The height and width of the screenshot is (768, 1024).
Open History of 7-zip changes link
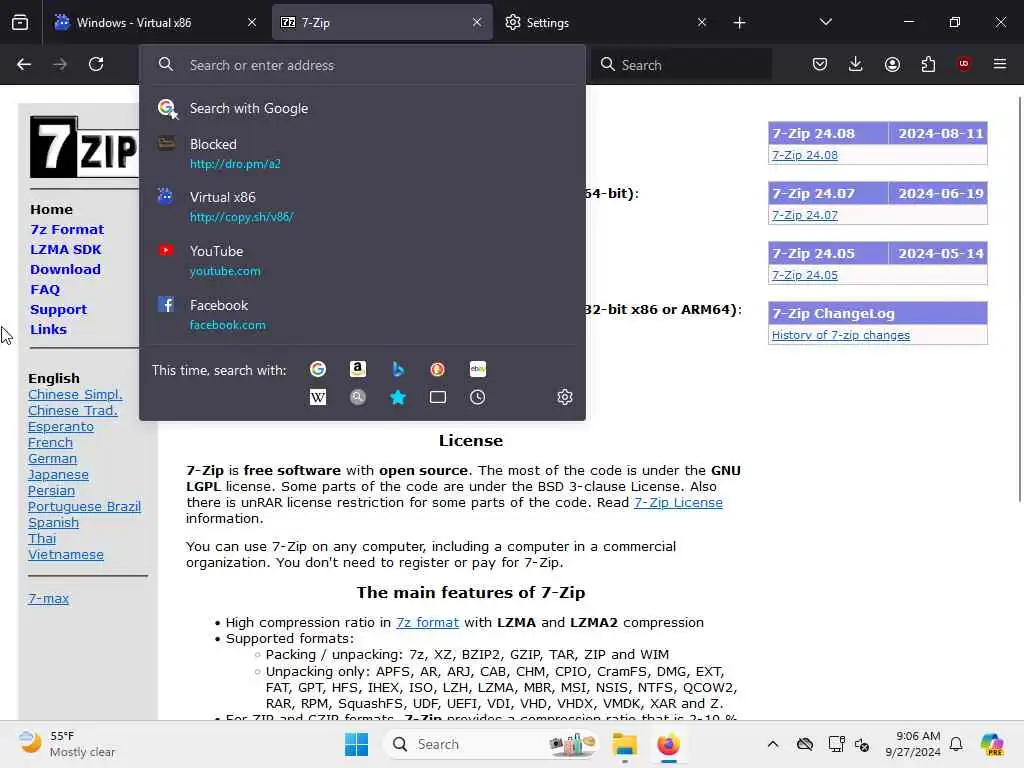point(840,335)
